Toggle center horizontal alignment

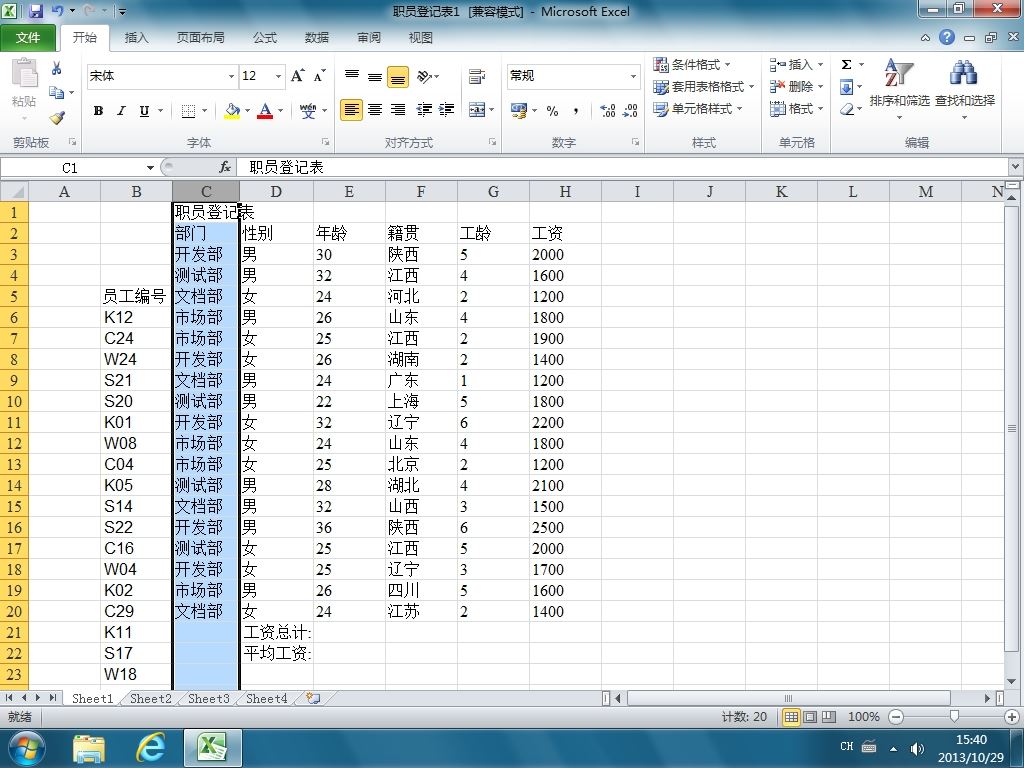pos(375,110)
